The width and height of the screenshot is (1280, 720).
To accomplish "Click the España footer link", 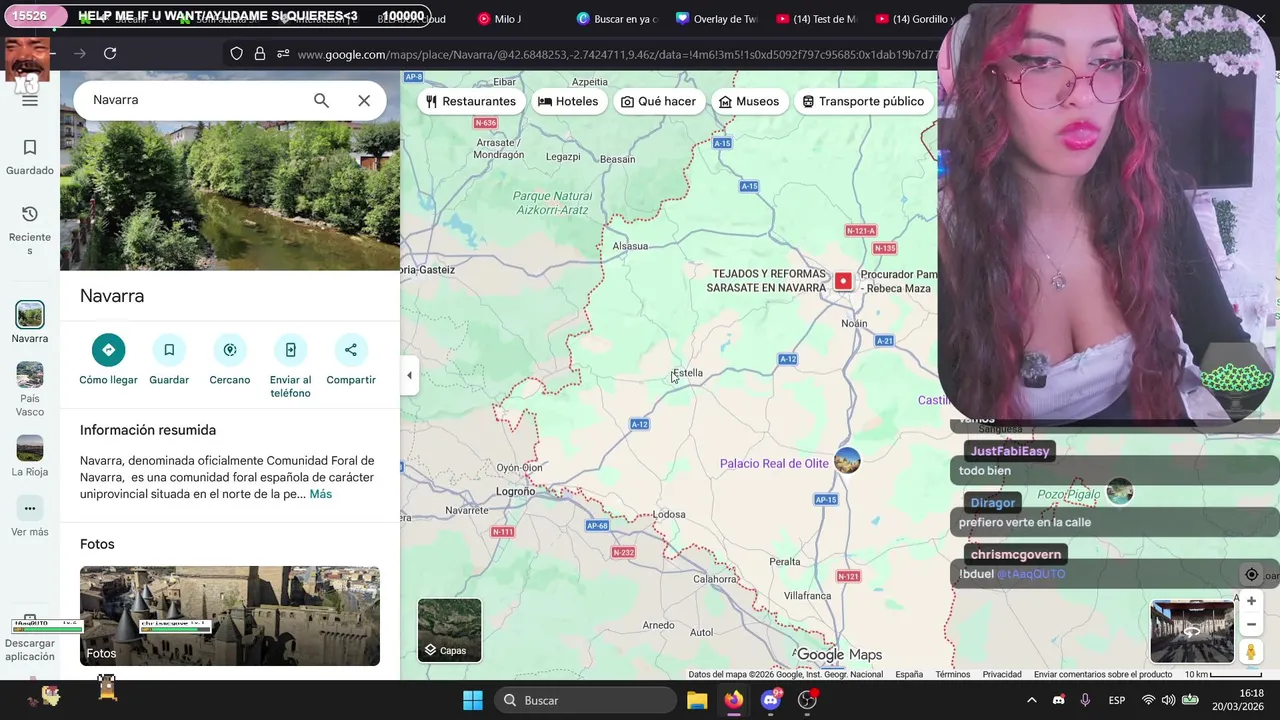I will tap(909, 675).
